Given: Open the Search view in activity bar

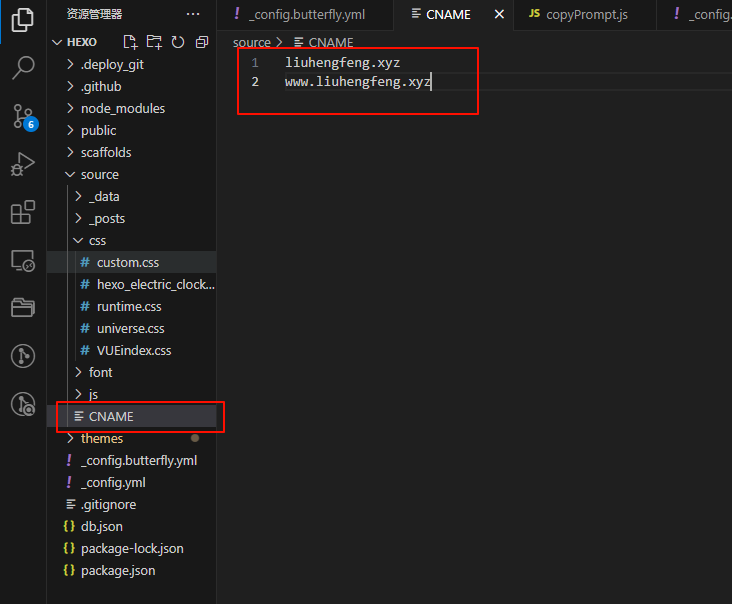Looking at the screenshot, I should [x=22, y=68].
